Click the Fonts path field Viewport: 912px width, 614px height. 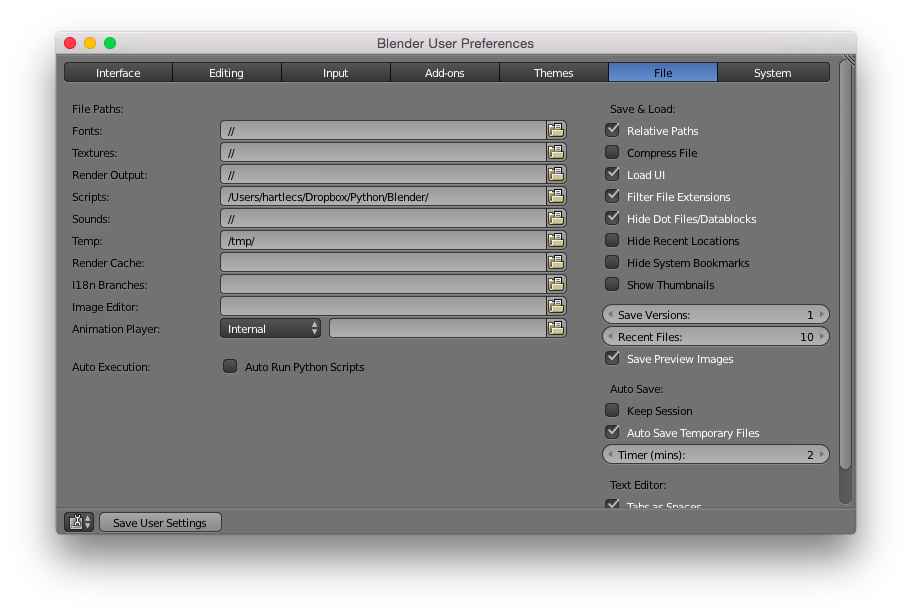(383, 130)
